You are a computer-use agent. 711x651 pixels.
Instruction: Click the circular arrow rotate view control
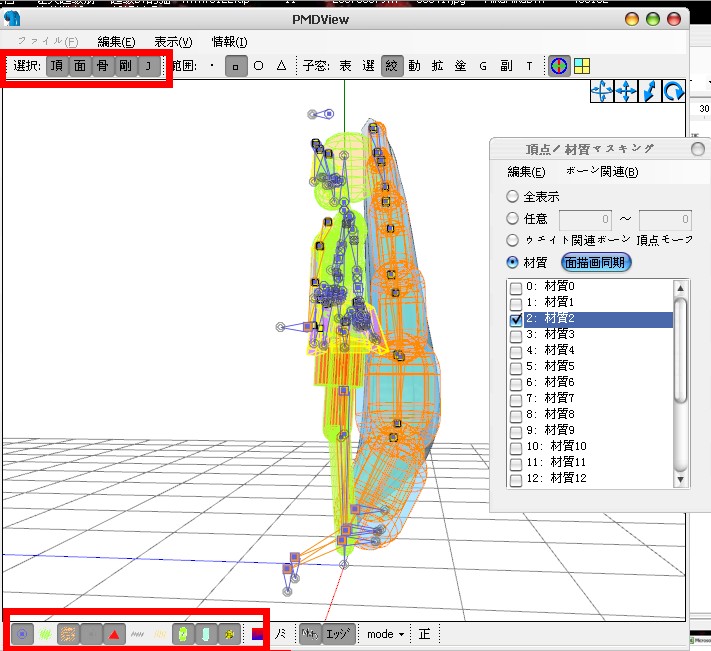pos(673,91)
